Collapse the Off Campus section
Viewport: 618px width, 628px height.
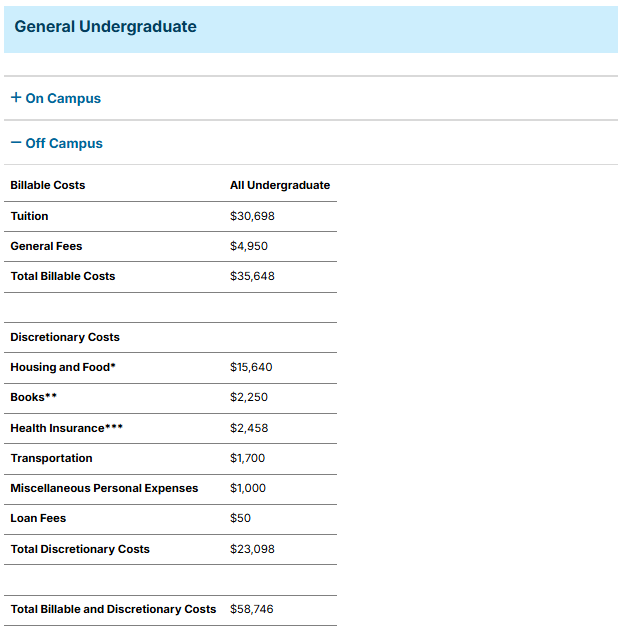(57, 143)
